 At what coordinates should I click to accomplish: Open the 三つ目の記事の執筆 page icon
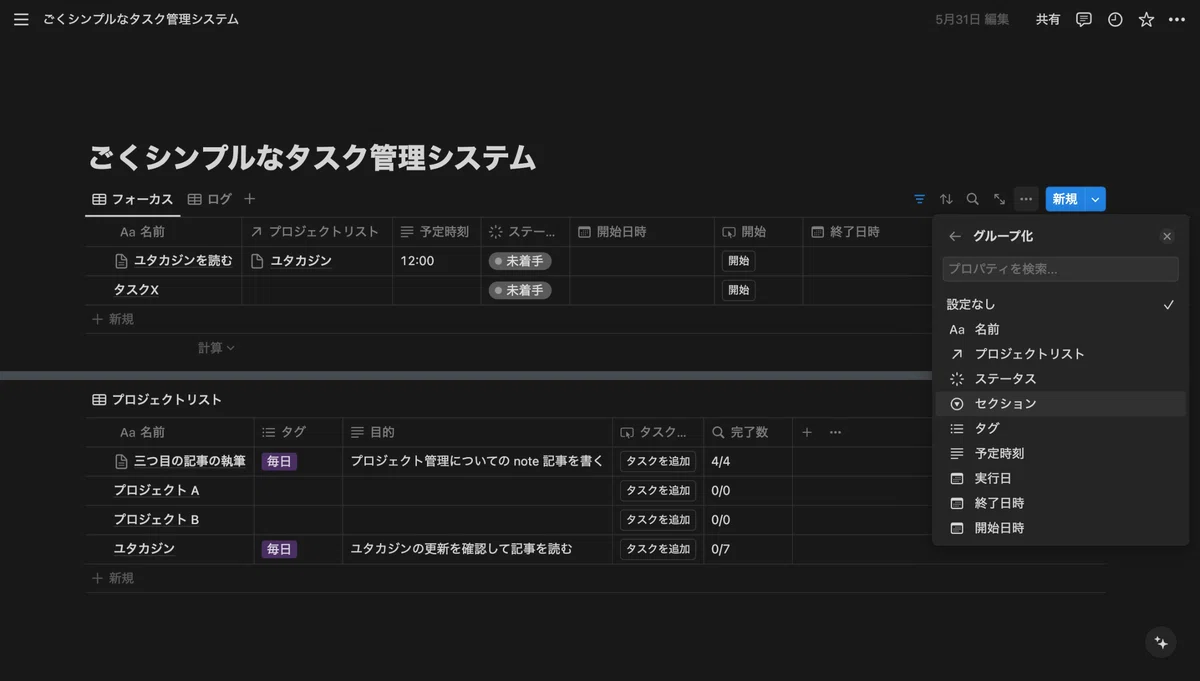122,461
